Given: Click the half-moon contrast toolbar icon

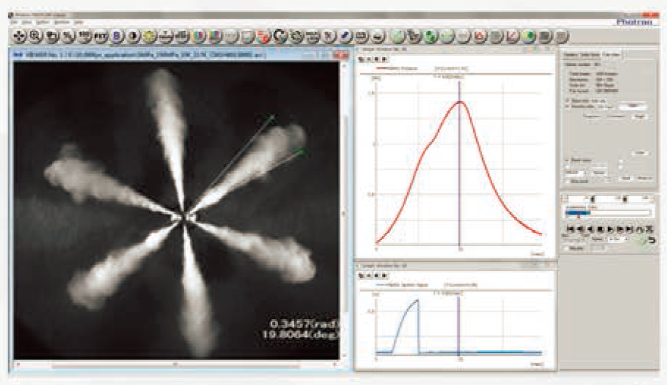Looking at the screenshot, I should [133, 37].
